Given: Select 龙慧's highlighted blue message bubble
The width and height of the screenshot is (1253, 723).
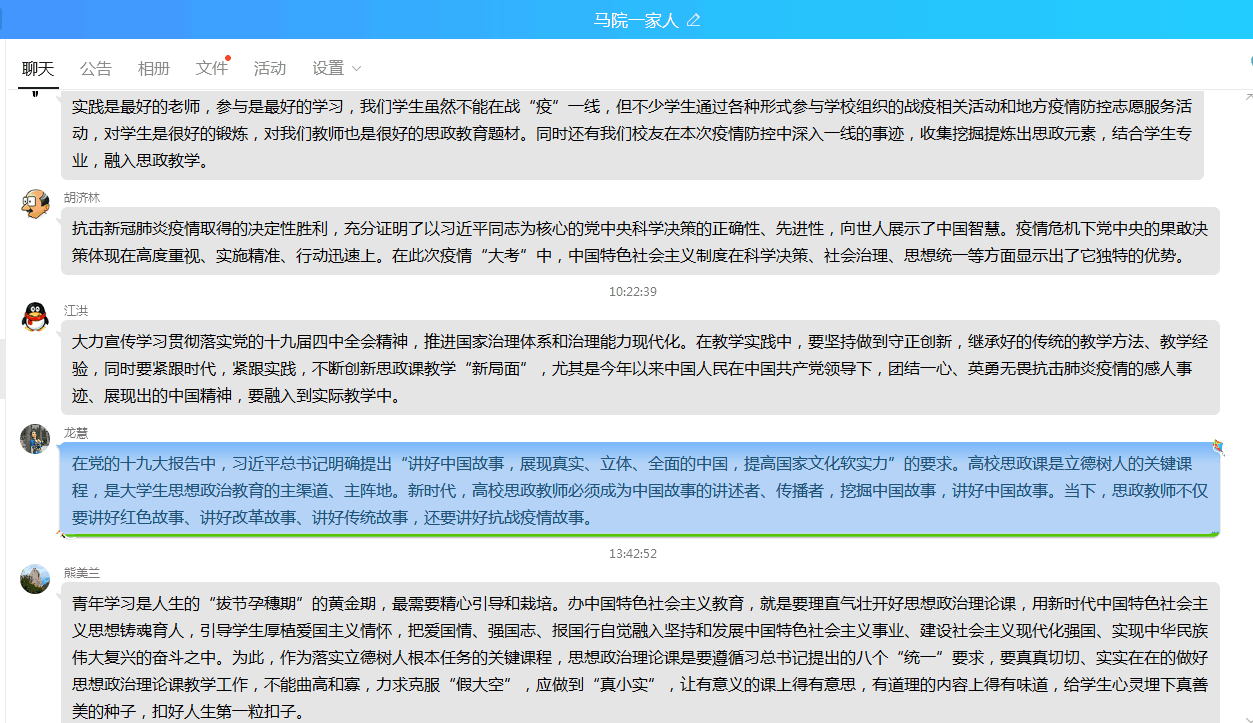Looking at the screenshot, I should [x=640, y=490].
